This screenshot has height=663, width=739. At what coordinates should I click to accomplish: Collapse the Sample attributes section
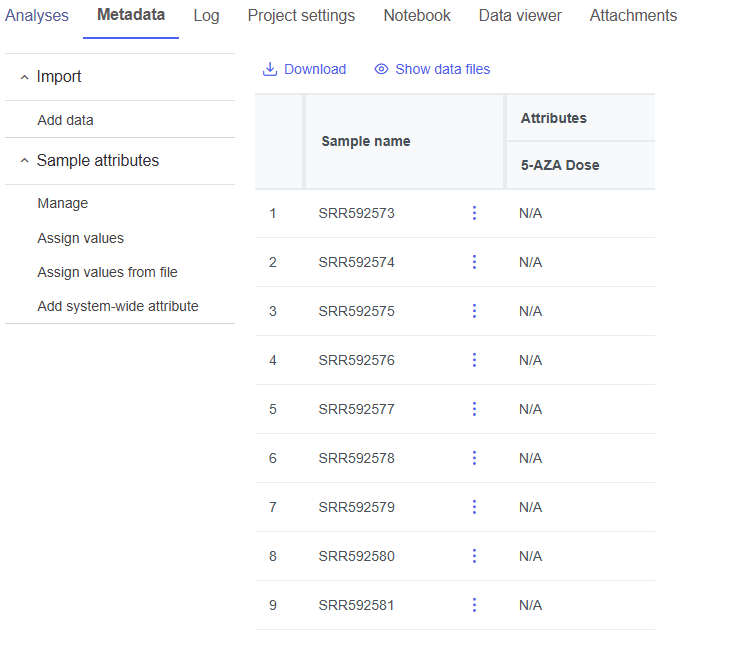[25, 161]
